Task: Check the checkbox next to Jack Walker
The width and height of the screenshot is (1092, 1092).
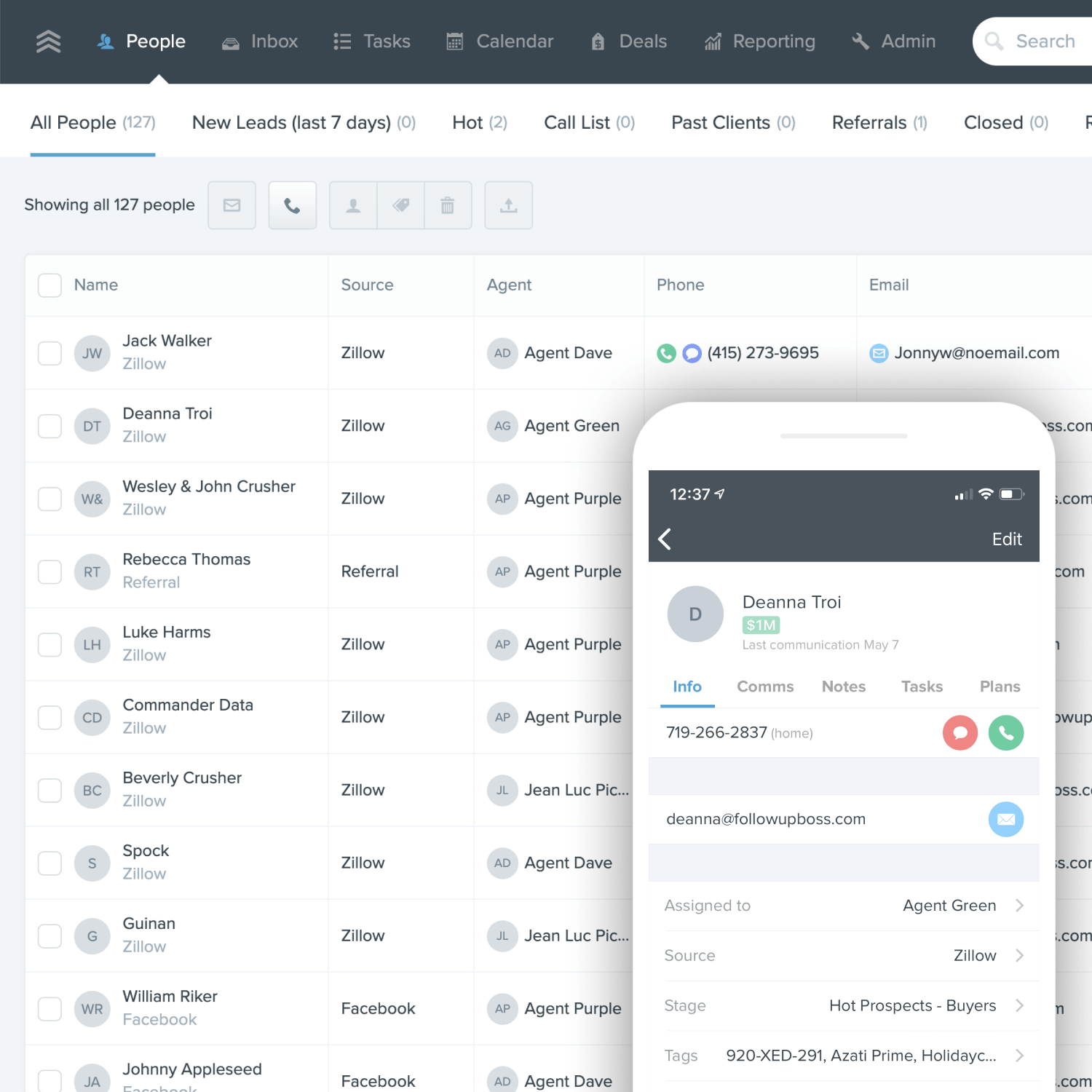Action: click(x=50, y=353)
